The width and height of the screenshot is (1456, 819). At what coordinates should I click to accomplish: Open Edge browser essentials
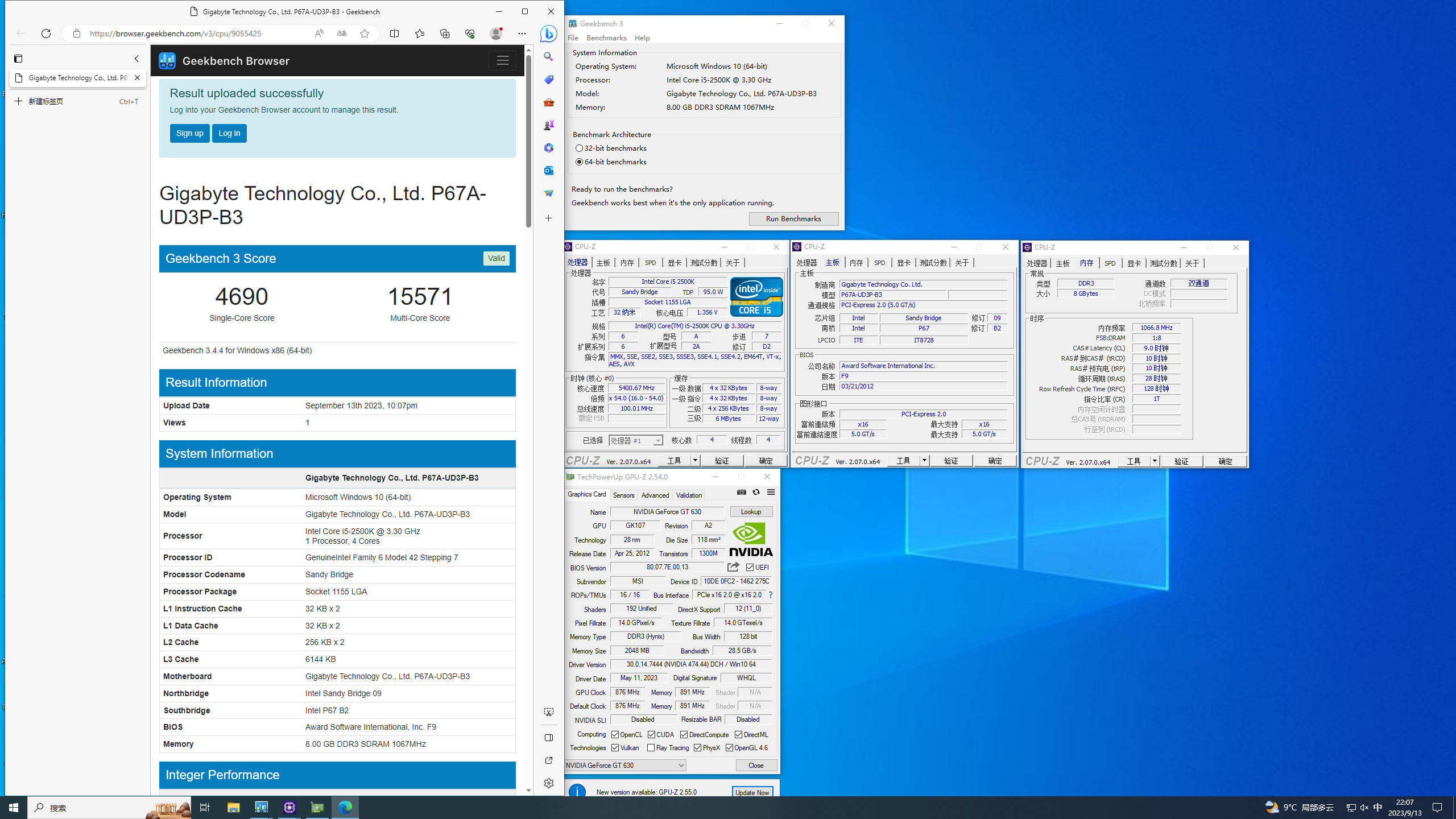(469, 34)
